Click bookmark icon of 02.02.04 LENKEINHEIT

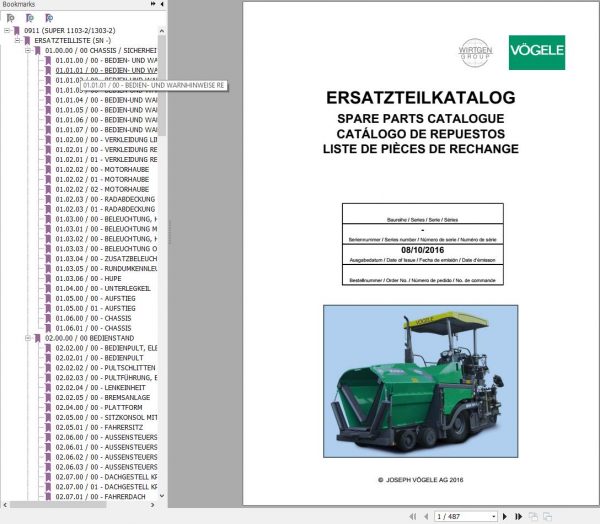(48, 387)
